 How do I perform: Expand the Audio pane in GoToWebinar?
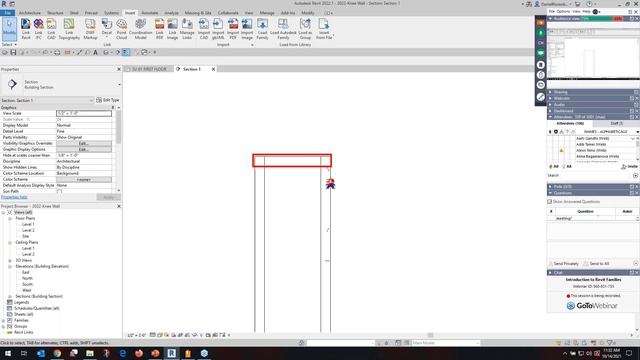click(550, 104)
